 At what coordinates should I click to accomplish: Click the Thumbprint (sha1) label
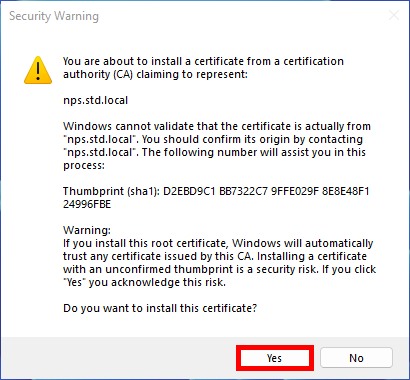pos(112,191)
